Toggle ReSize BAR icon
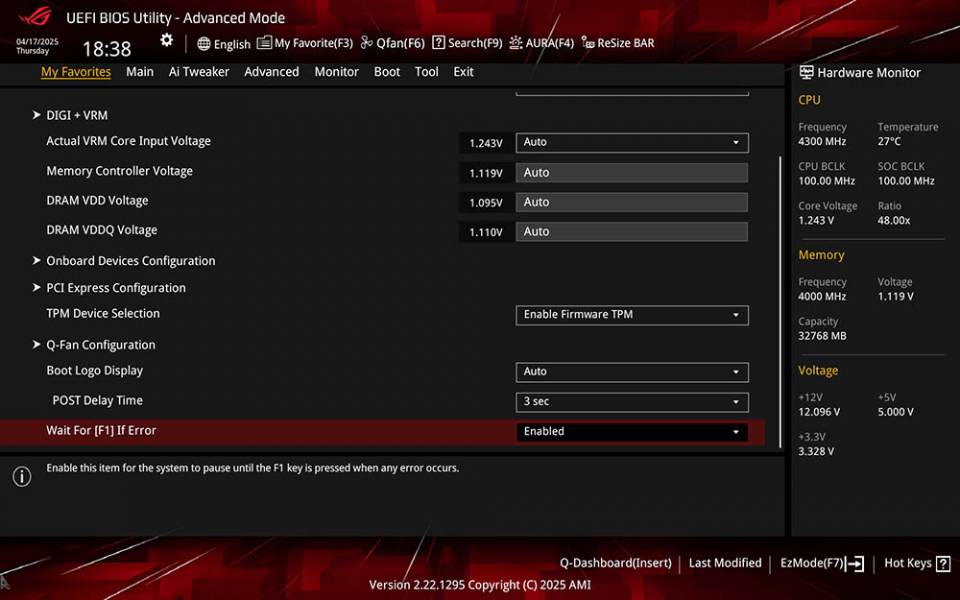Screen dimensions: 960x600 (588, 42)
